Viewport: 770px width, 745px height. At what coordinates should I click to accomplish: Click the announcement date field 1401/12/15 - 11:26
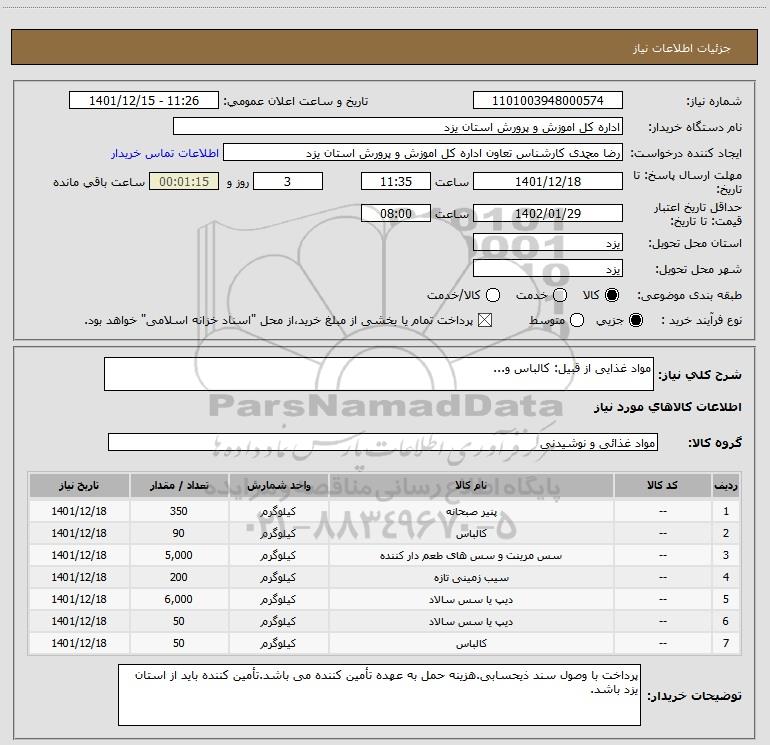pyautogui.click(x=144, y=100)
